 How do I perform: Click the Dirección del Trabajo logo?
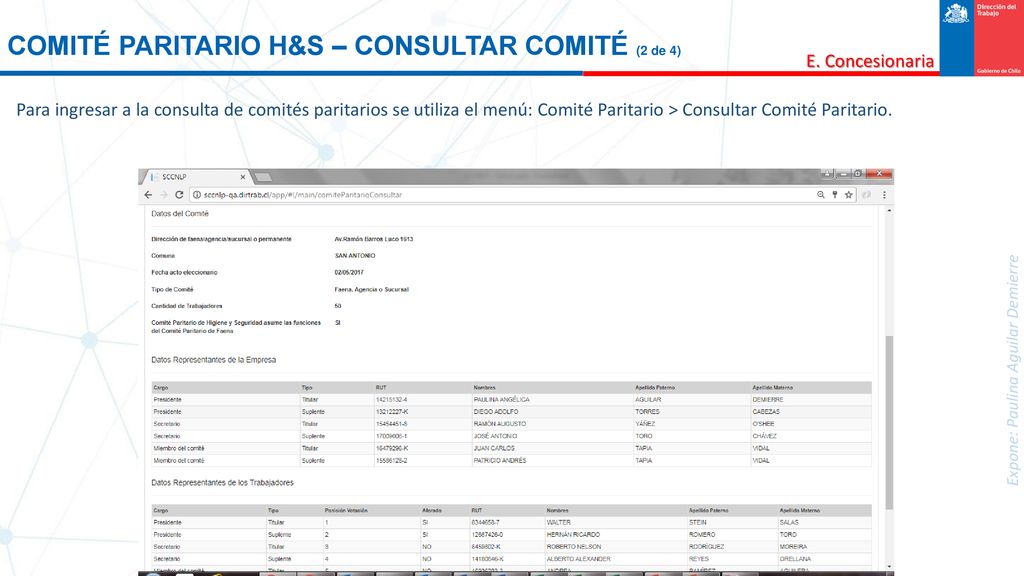[981, 38]
